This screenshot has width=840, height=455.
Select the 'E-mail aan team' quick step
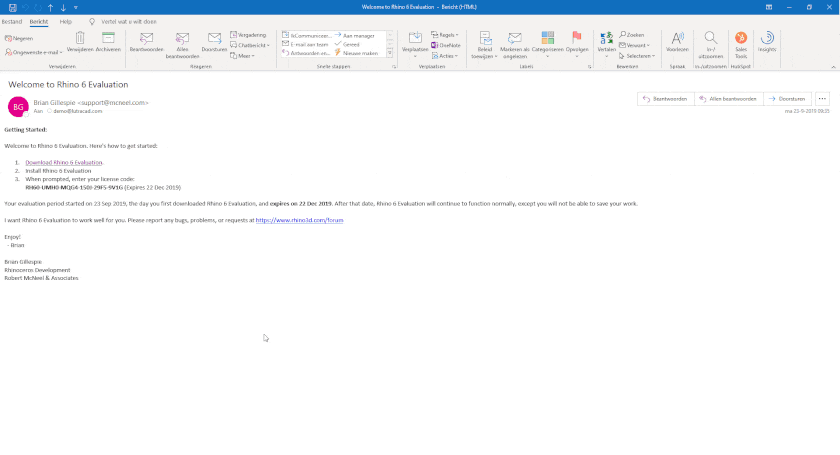(x=305, y=44)
